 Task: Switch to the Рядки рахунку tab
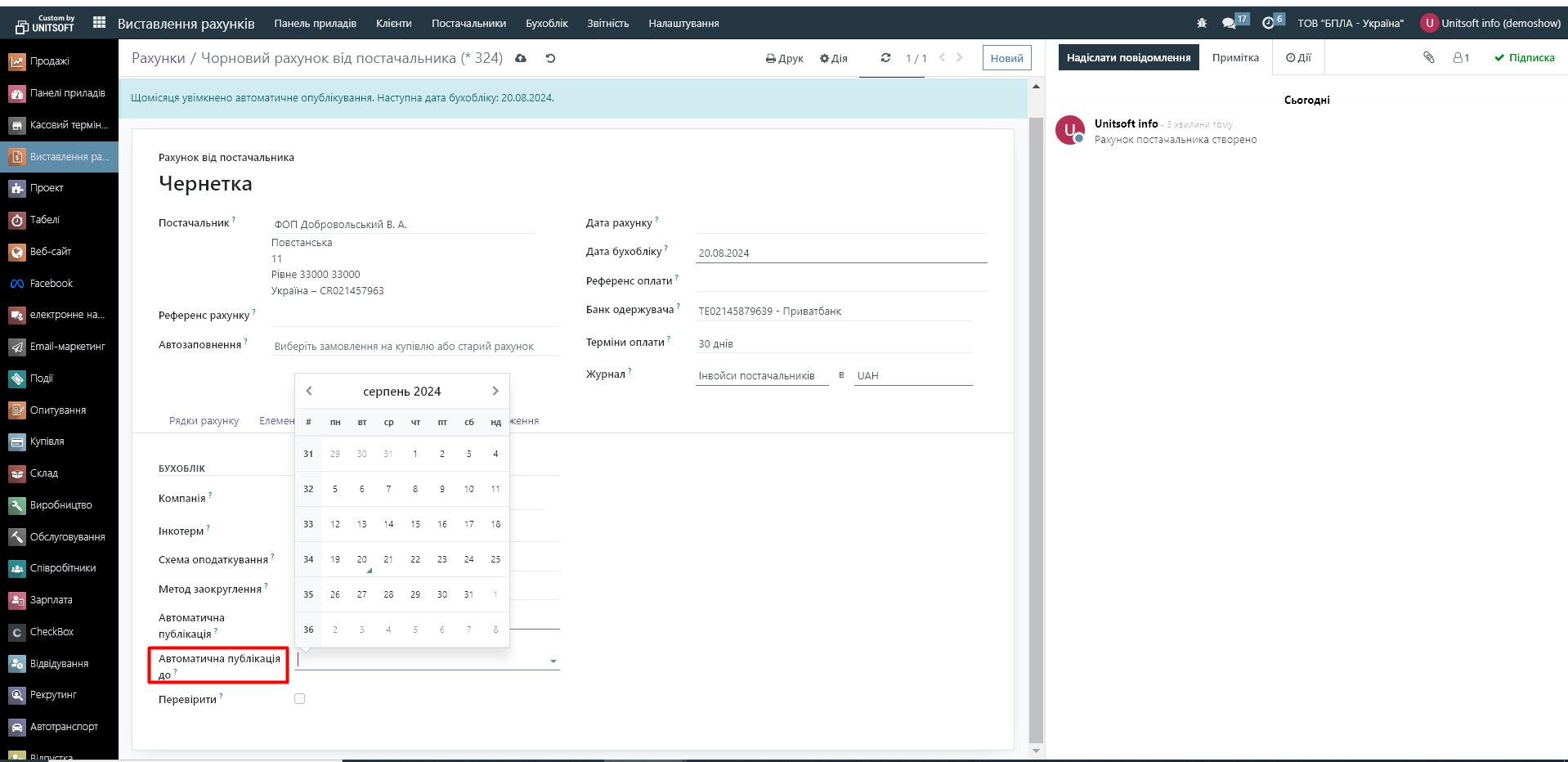coord(204,421)
